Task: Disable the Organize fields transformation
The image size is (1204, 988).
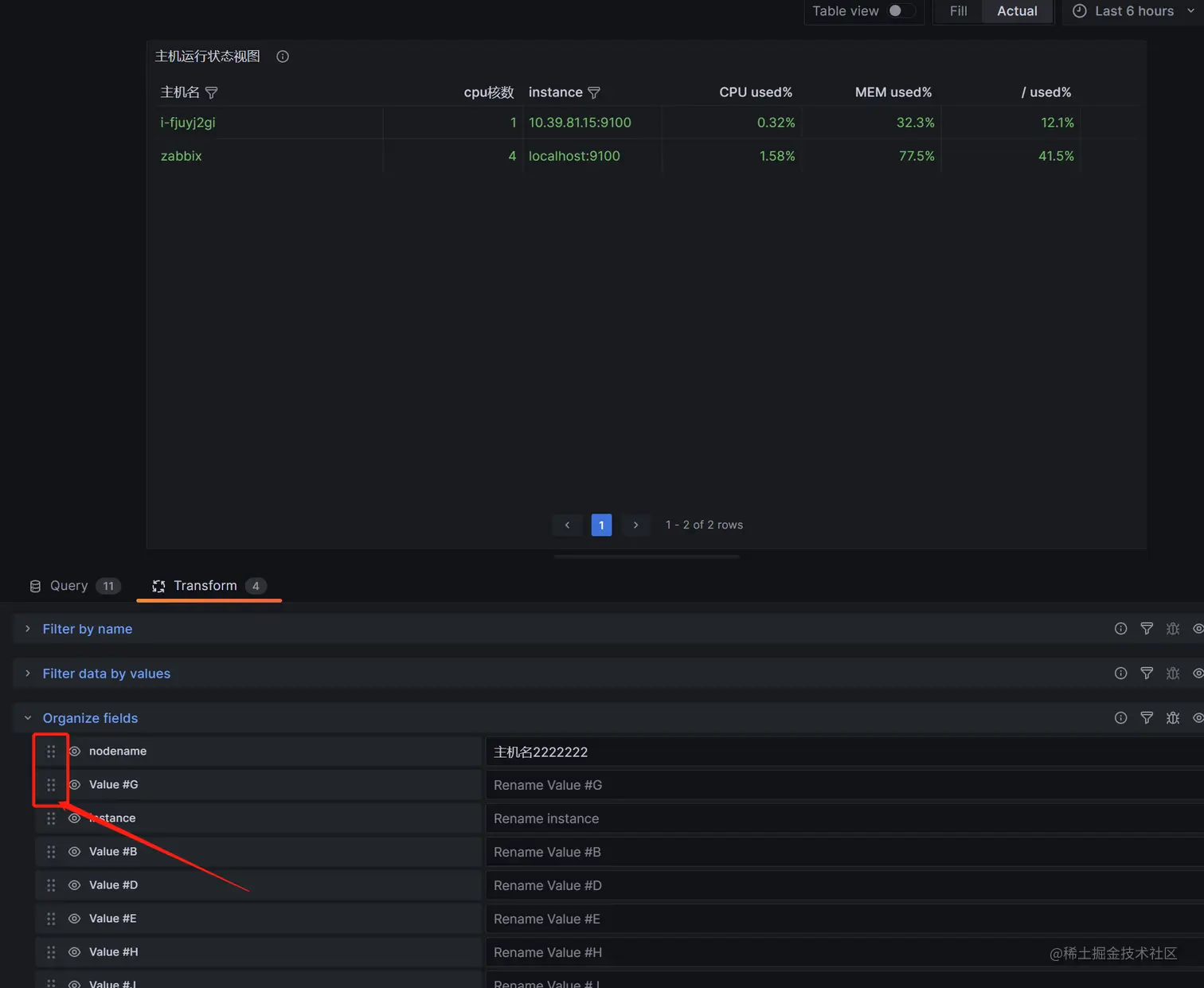Action: click(1198, 718)
